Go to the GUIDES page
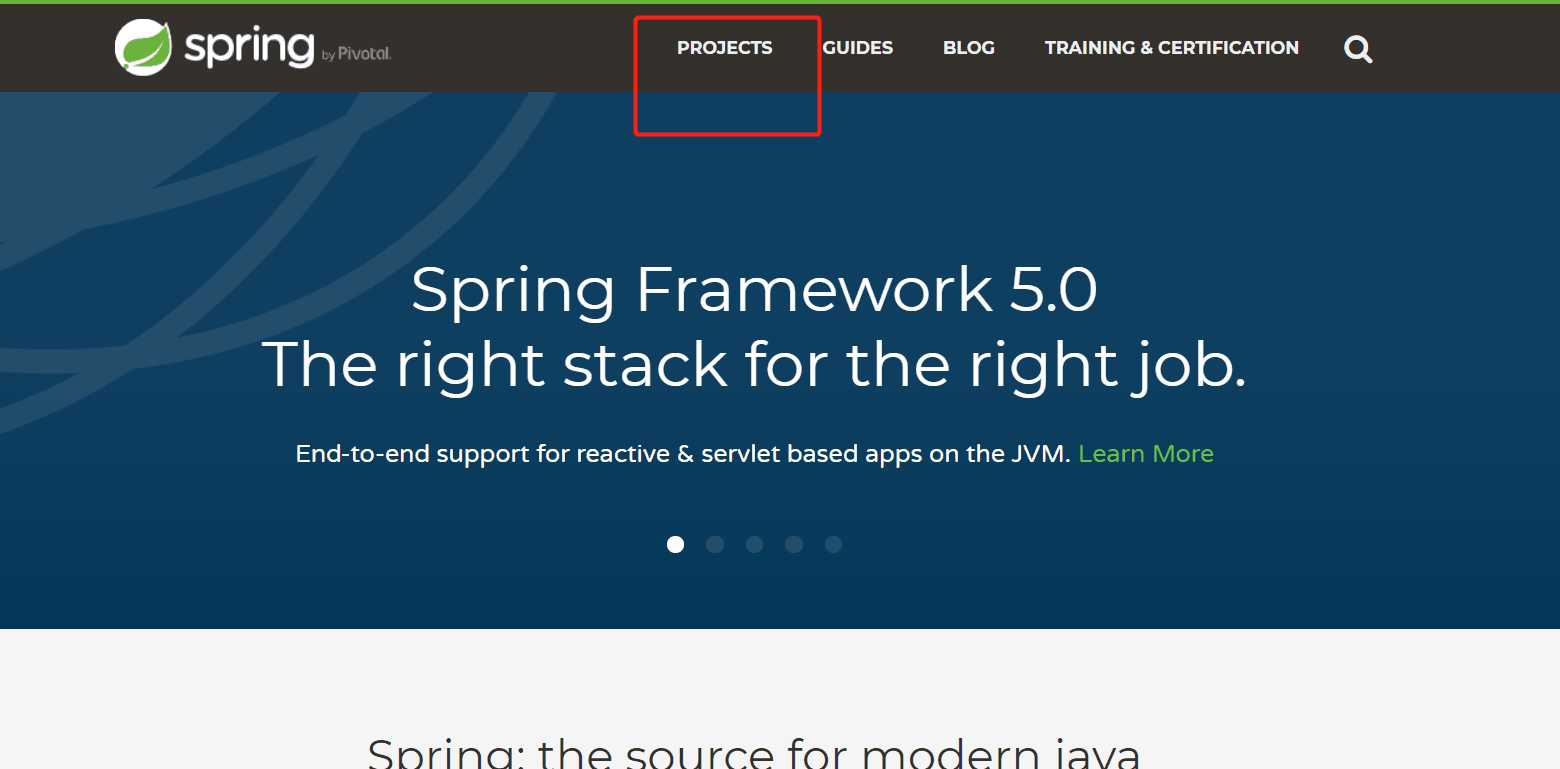1560x769 pixels. [x=858, y=48]
